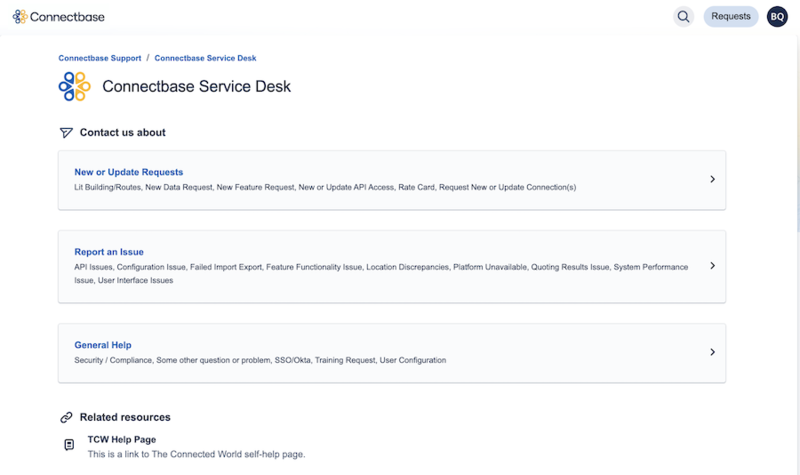Click the General Help topics description
Image resolution: width=800 pixels, height=475 pixels.
point(260,360)
